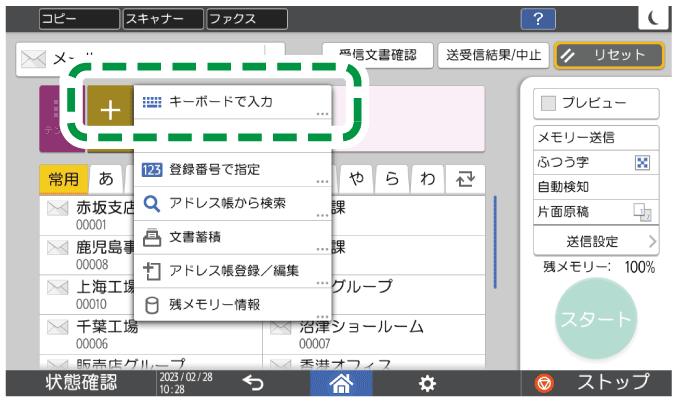Switch to the スキャナー function

(x=163, y=19)
